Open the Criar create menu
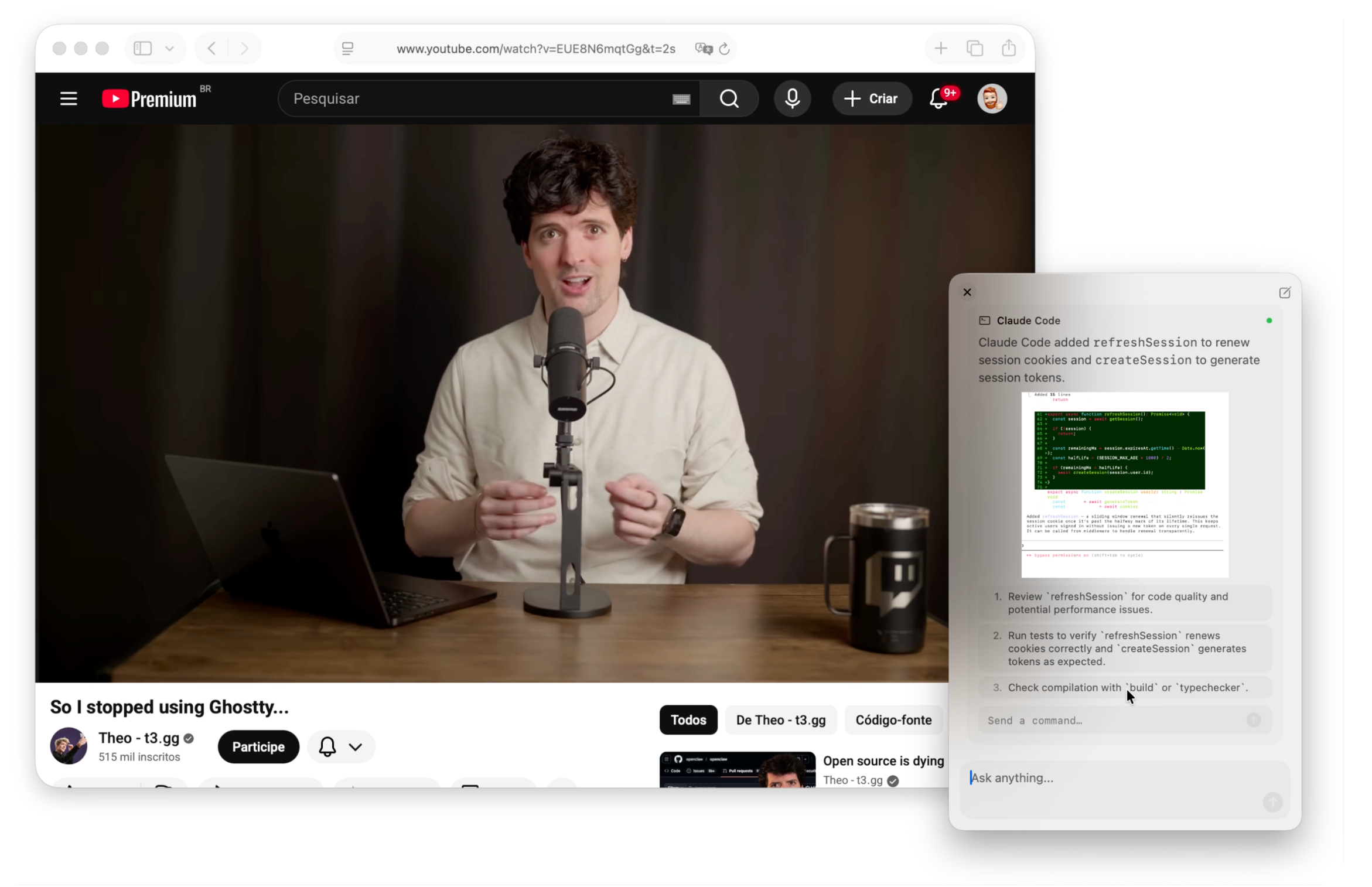 [x=871, y=98]
